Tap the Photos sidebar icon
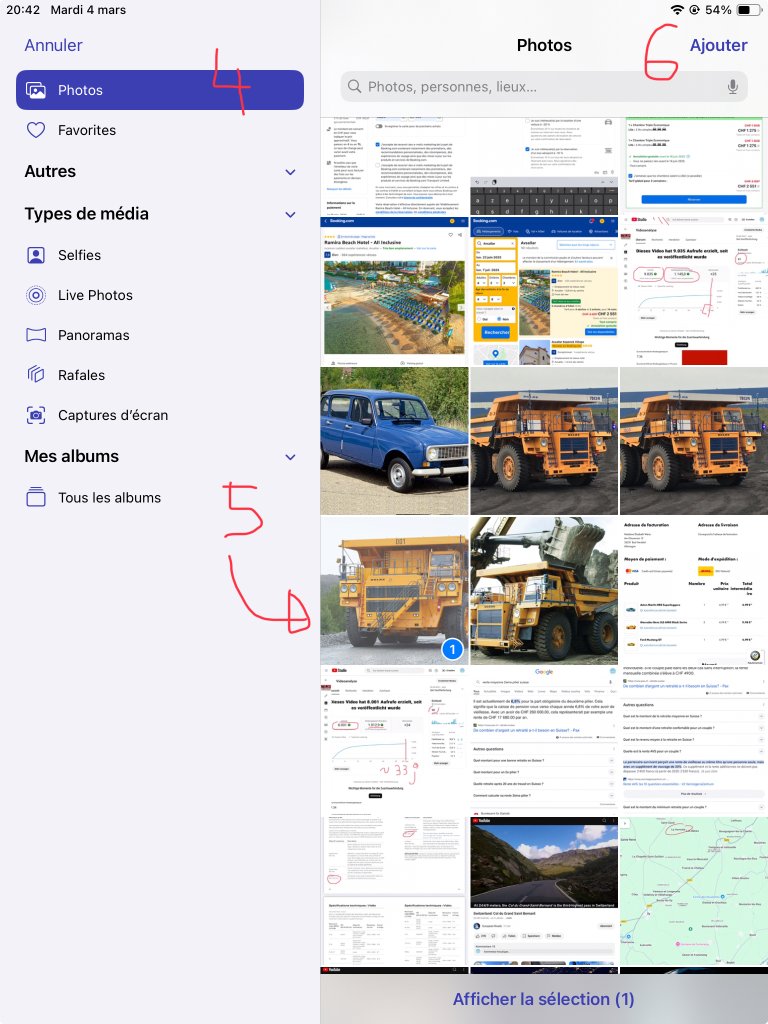The height and width of the screenshot is (1024, 768). [x=36, y=90]
